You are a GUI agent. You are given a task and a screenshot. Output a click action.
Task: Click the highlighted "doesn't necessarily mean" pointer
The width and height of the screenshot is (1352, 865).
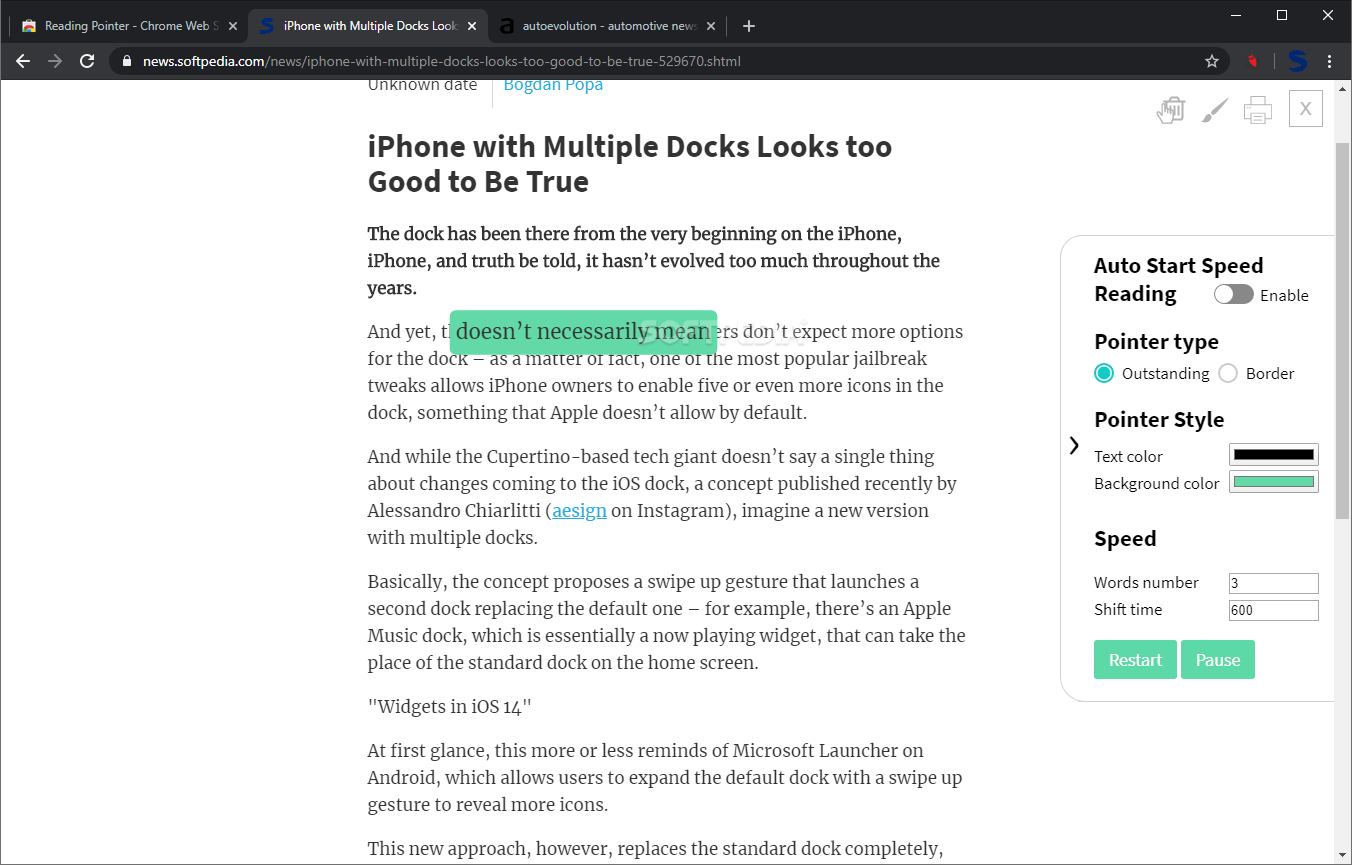pos(583,332)
